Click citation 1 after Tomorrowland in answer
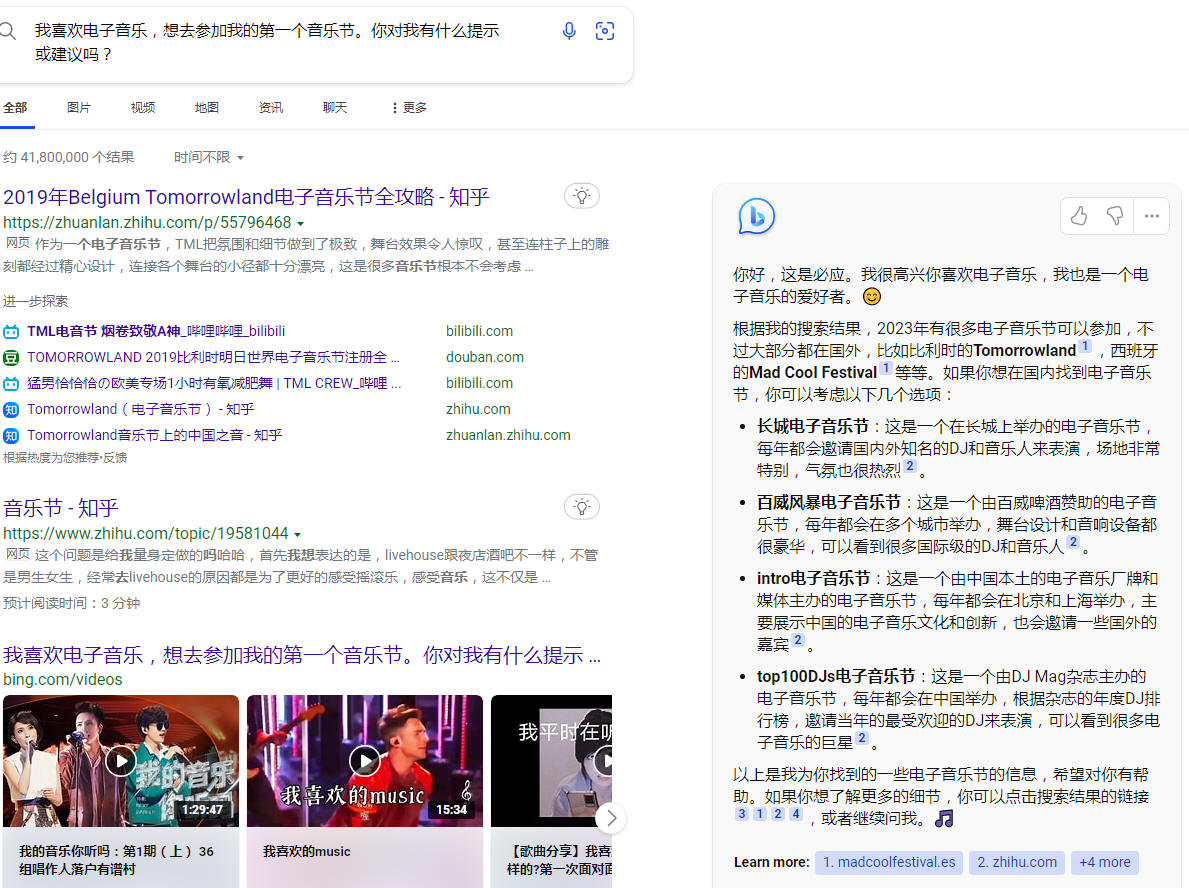 (x=1086, y=347)
